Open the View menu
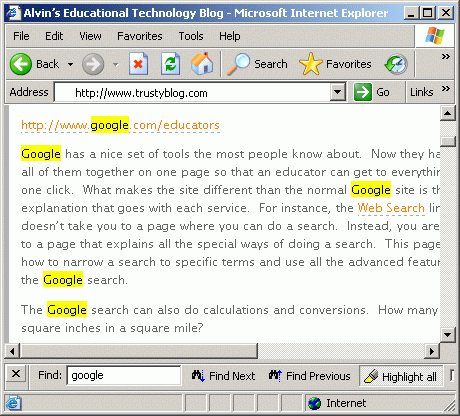The width and height of the screenshot is (460, 416). coord(90,36)
